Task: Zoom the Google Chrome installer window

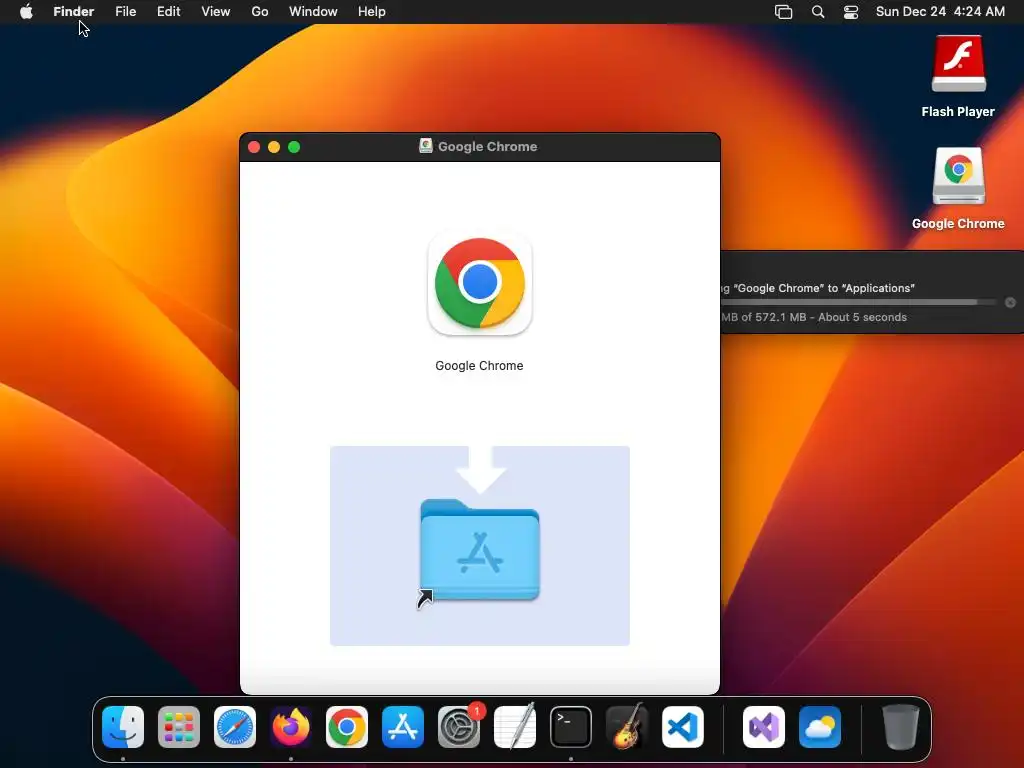Action: 294,147
